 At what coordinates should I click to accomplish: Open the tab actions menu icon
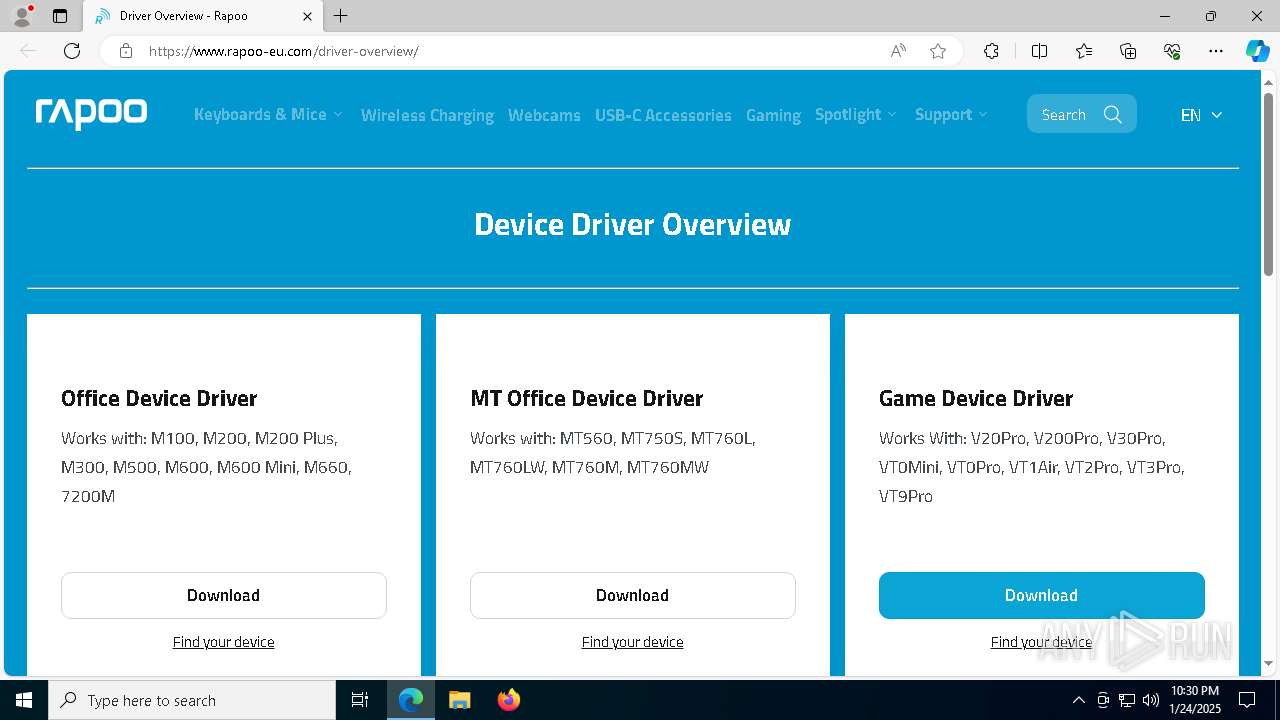pos(60,16)
